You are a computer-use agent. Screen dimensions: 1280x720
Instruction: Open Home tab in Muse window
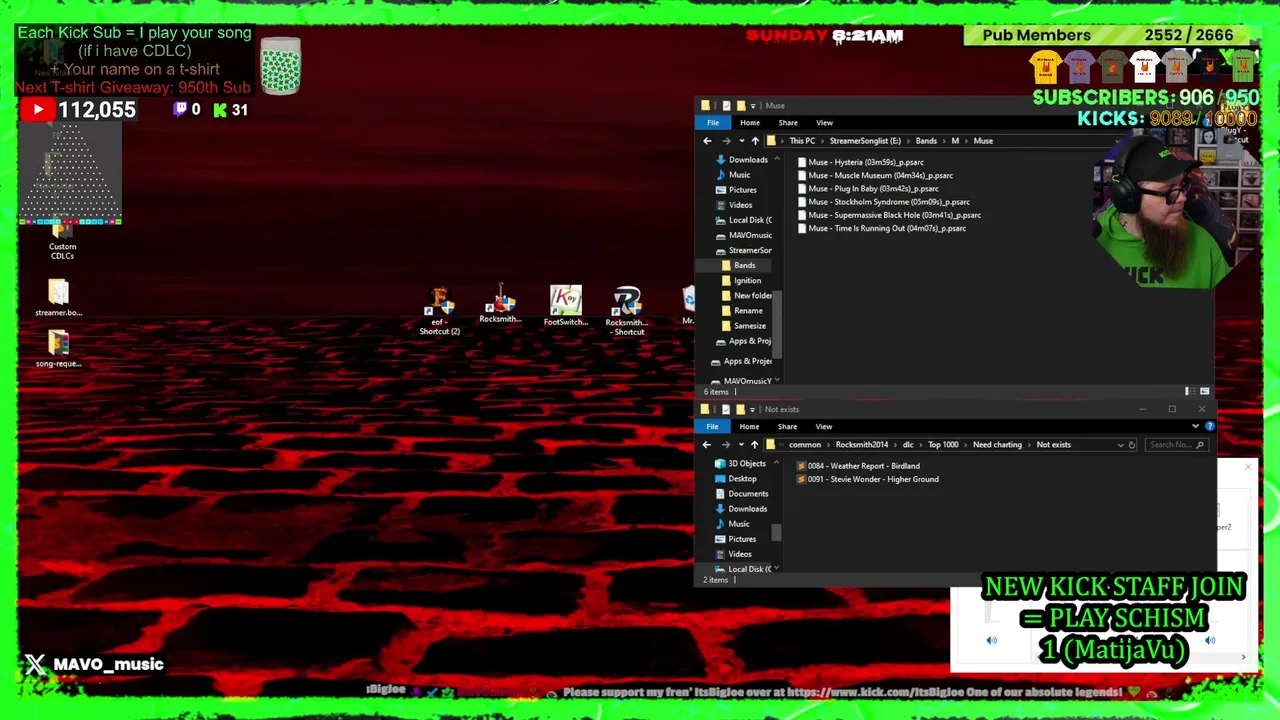[750, 123]
